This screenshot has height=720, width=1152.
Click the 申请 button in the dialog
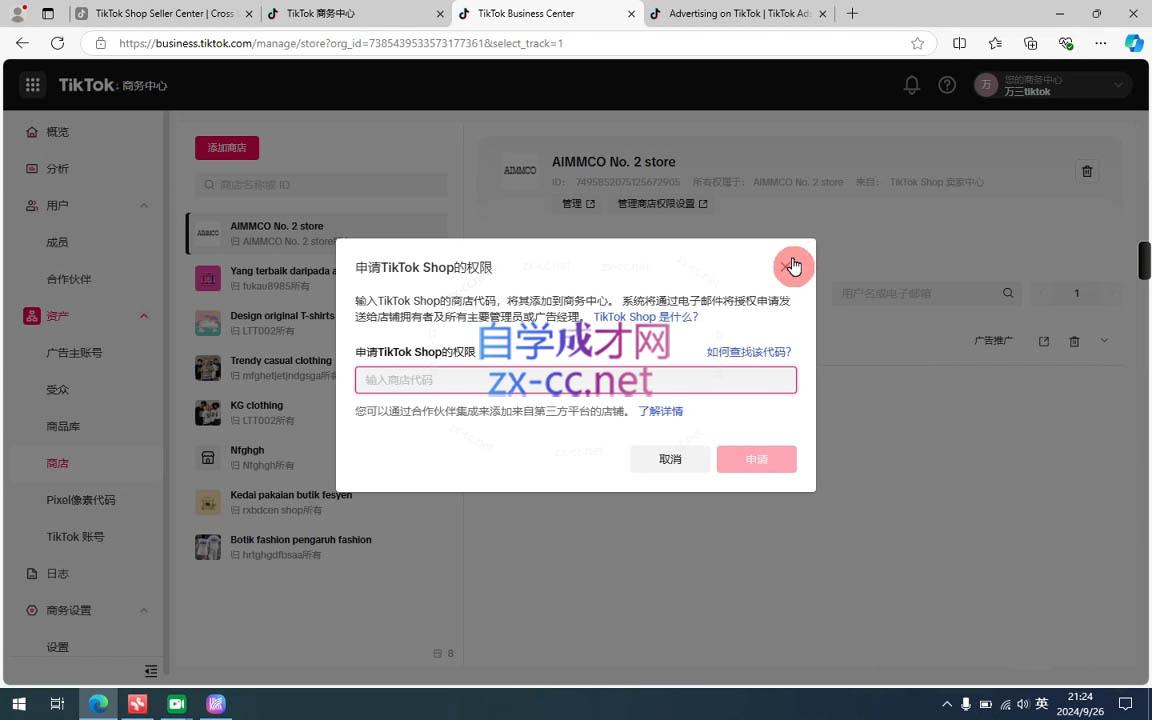756,459
